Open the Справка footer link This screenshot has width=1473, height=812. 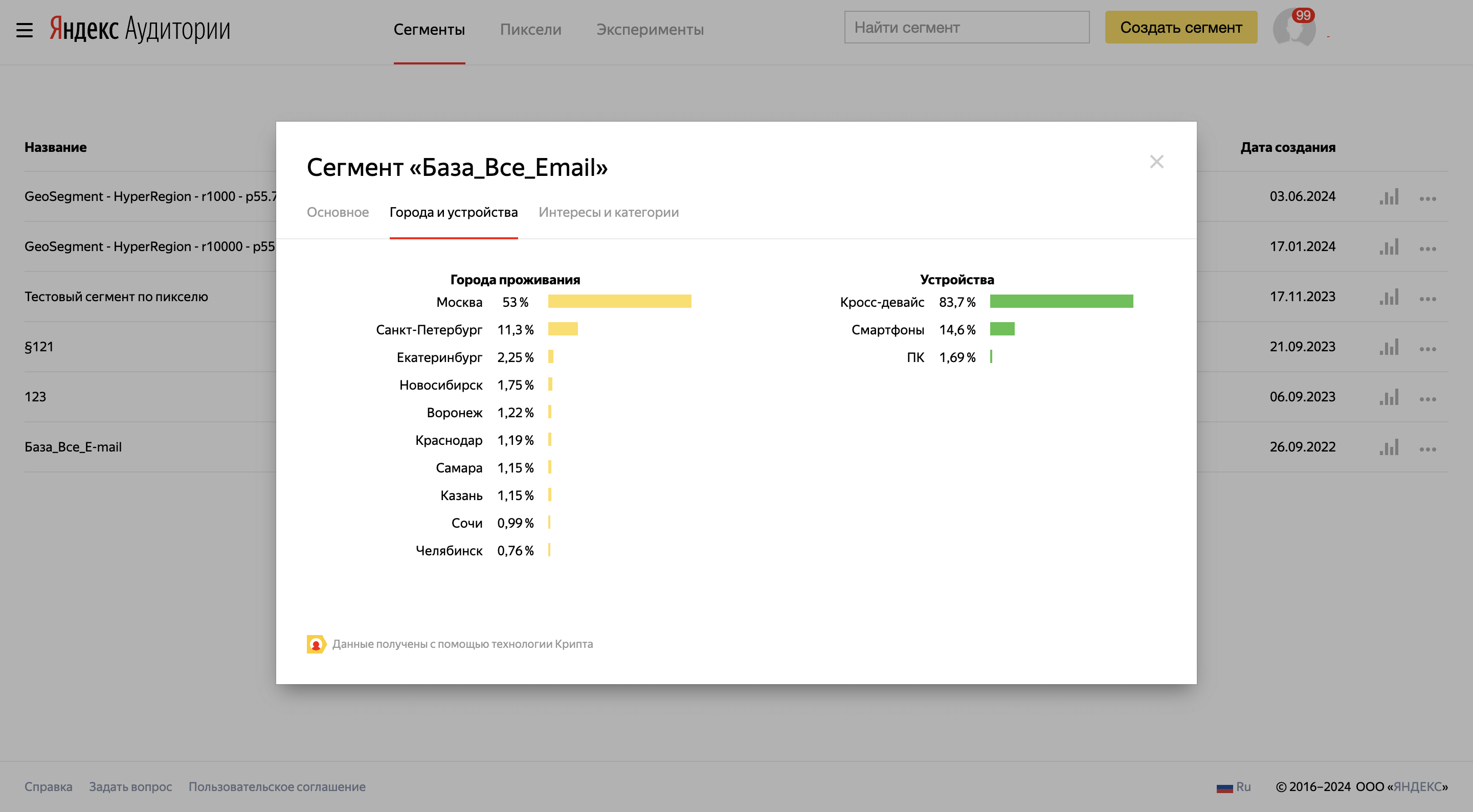click(49, 787)
